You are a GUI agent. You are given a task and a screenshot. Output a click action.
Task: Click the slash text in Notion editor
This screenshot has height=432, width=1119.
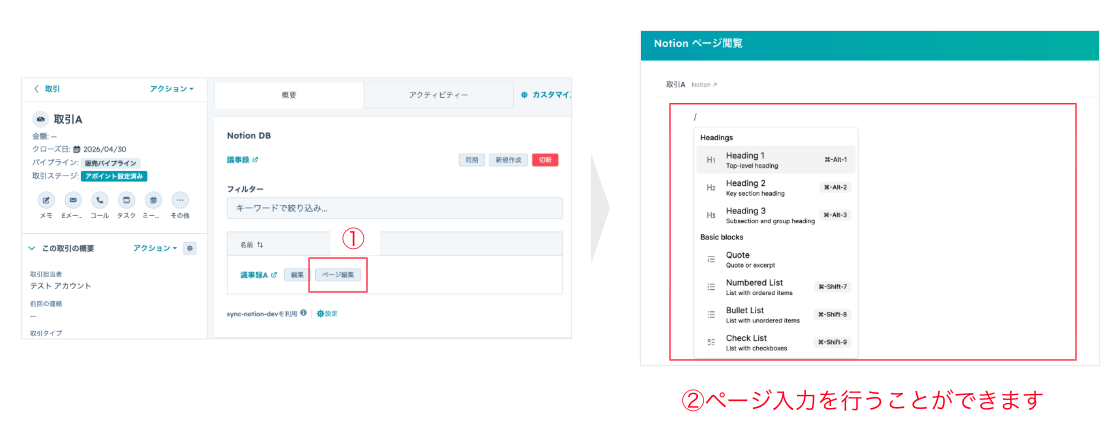(x=694, y=116)
